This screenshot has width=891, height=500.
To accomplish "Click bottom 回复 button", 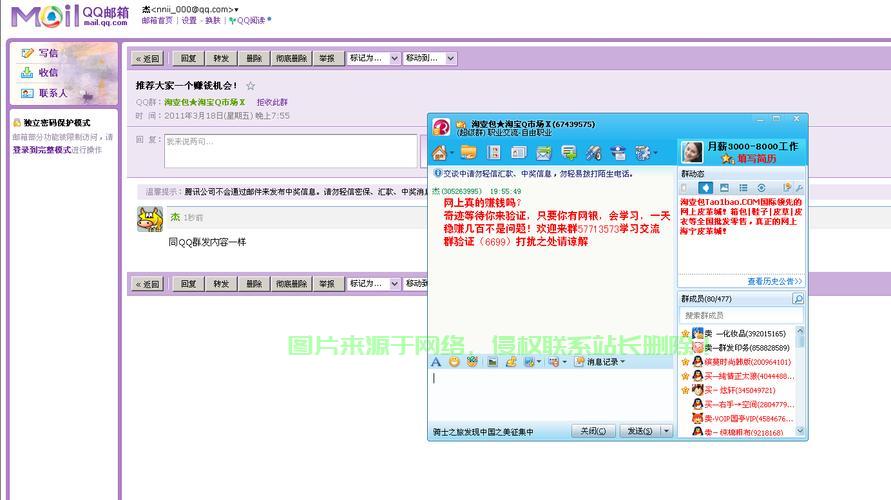I will coord(188,284).
